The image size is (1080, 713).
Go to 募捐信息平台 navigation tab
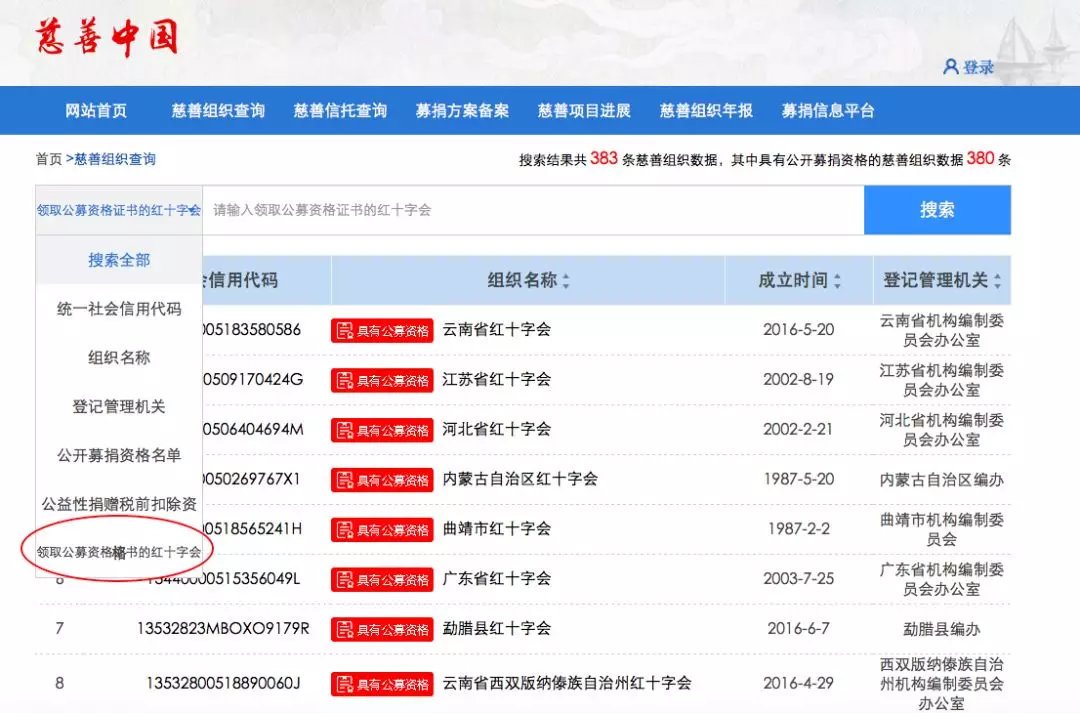click(x=828, y=111)
